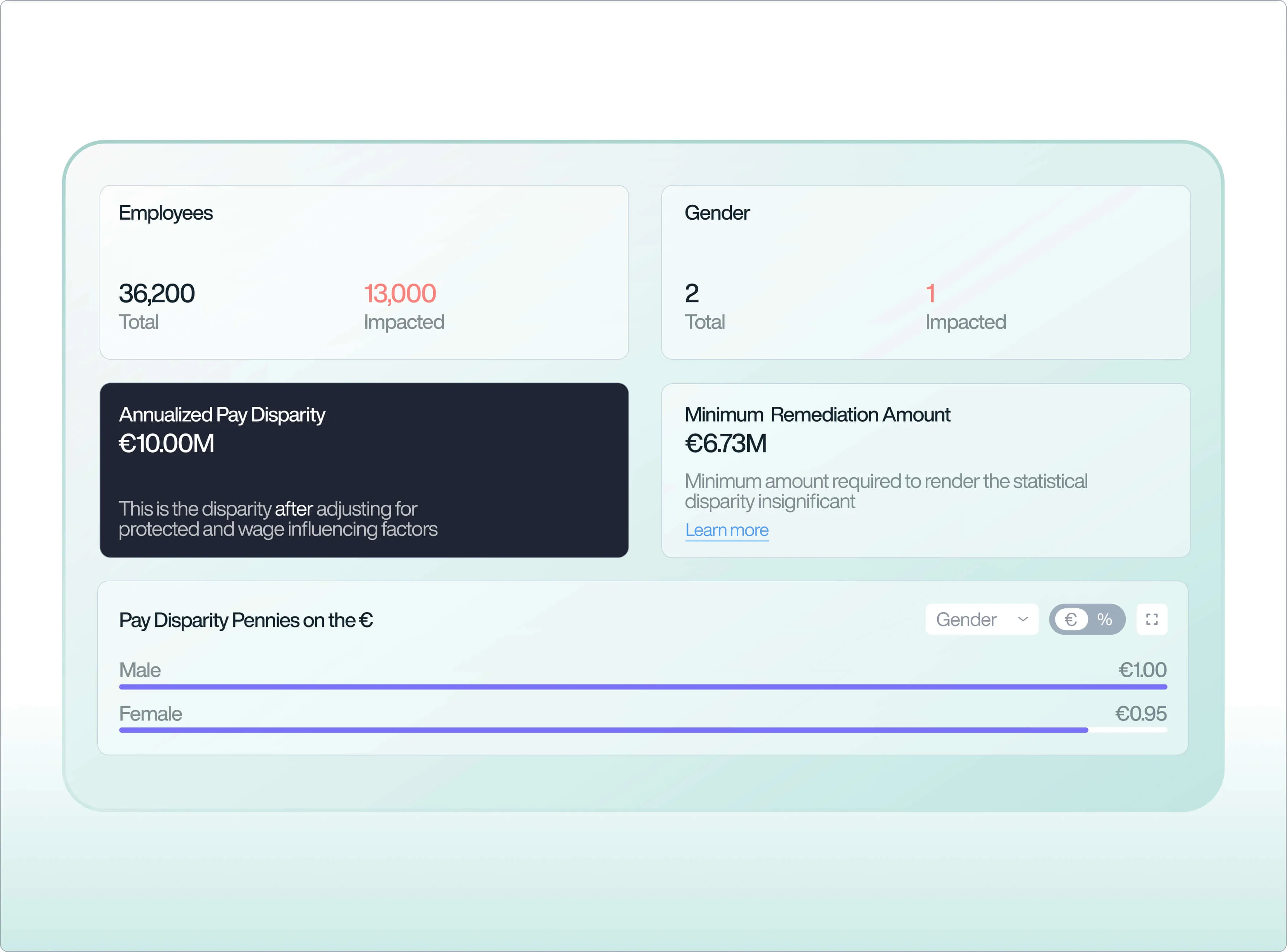Click the Minimum Remediation Amount heading
This screenshot has width=1287, height=952.
coord(817,414)
